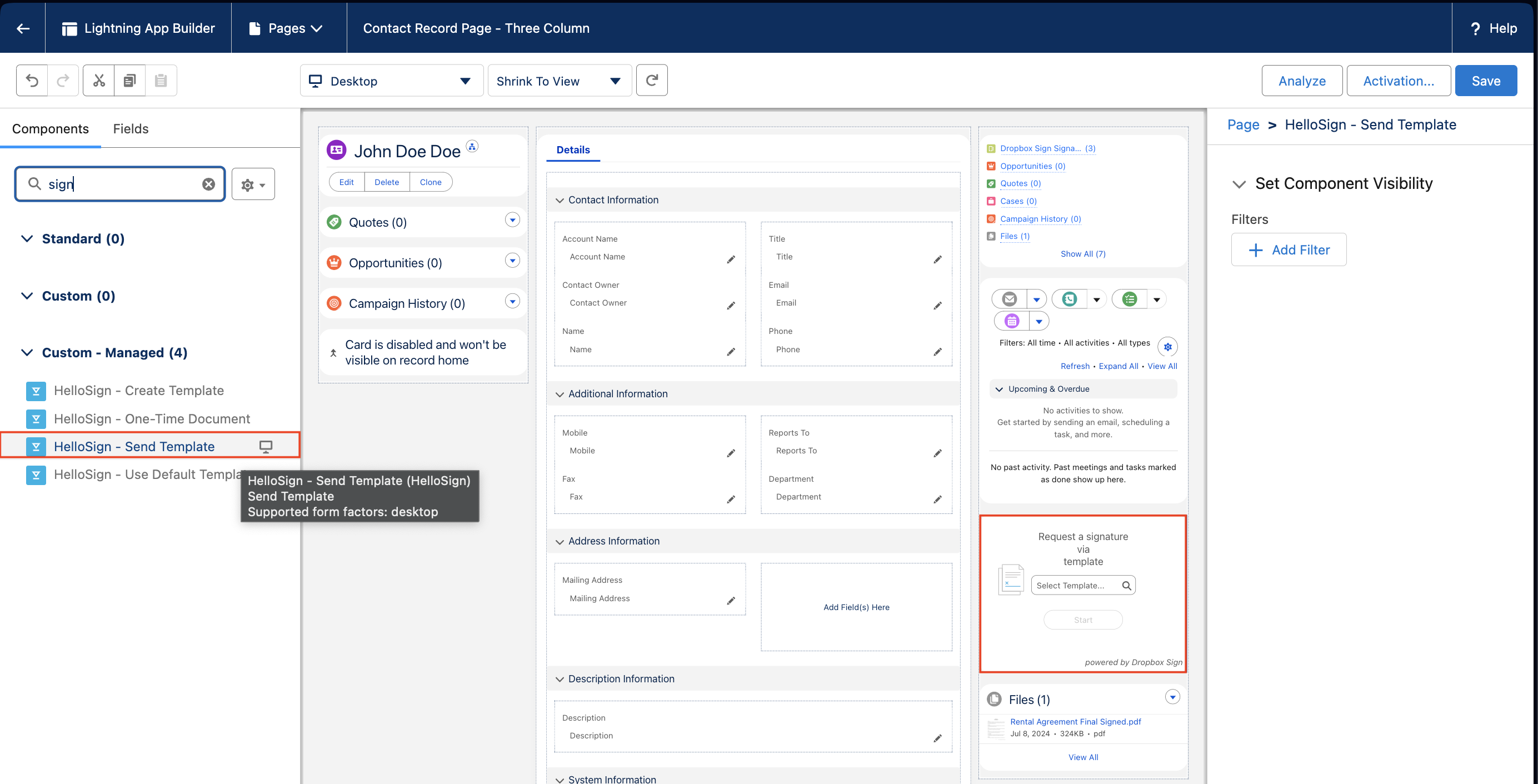The image size is (1538, 784).
Task: Click the HelloSign - Use Default Template icon
Action: (x=35, y=474)
